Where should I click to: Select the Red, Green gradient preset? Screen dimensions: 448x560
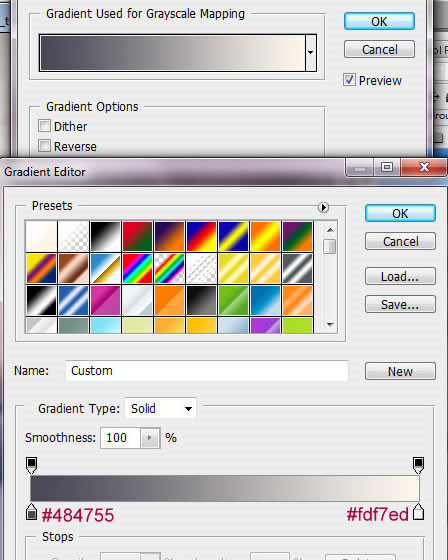click(x=137, y=236)
